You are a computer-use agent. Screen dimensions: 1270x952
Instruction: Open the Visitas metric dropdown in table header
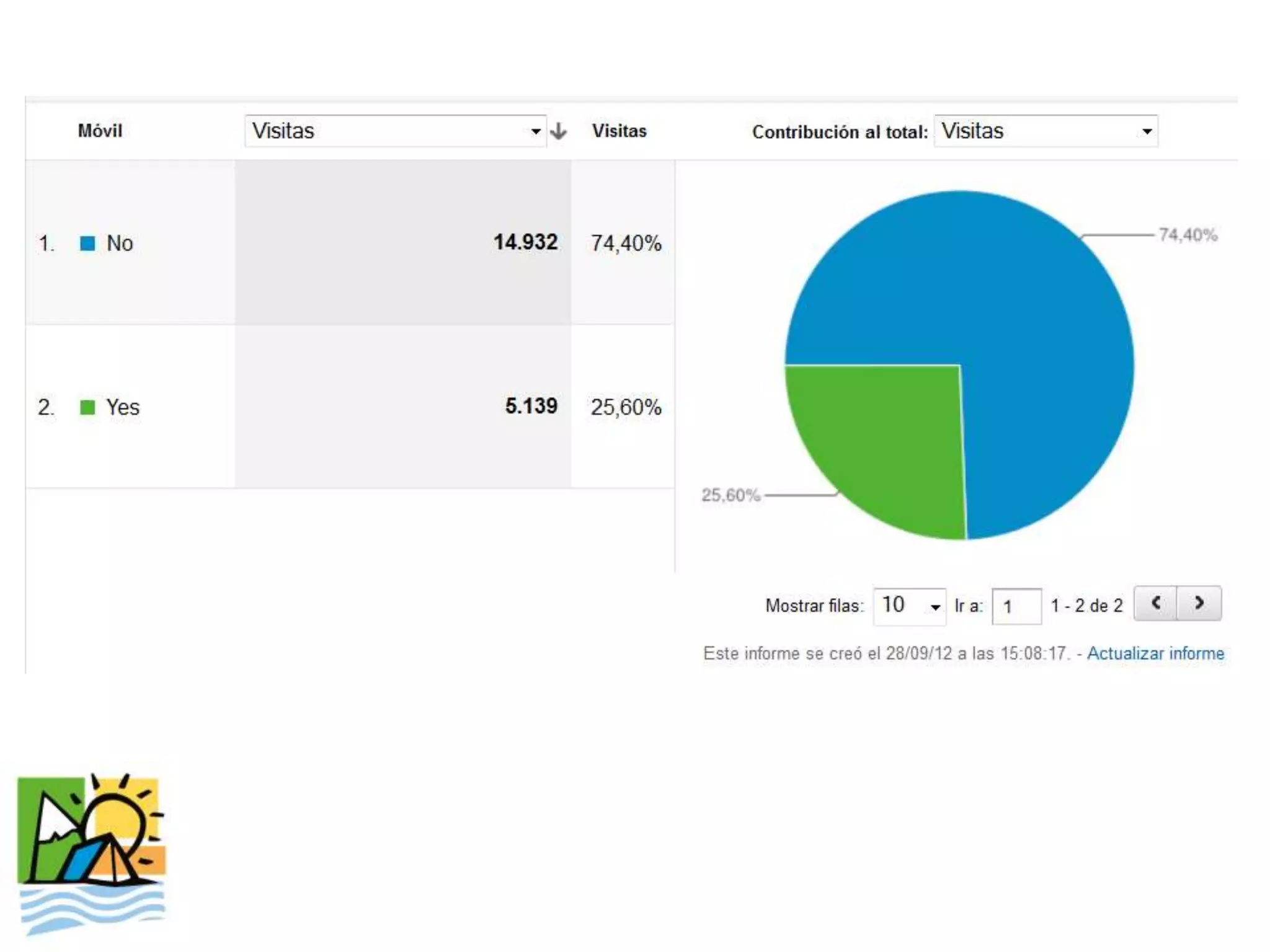click(x=395, y=131)
